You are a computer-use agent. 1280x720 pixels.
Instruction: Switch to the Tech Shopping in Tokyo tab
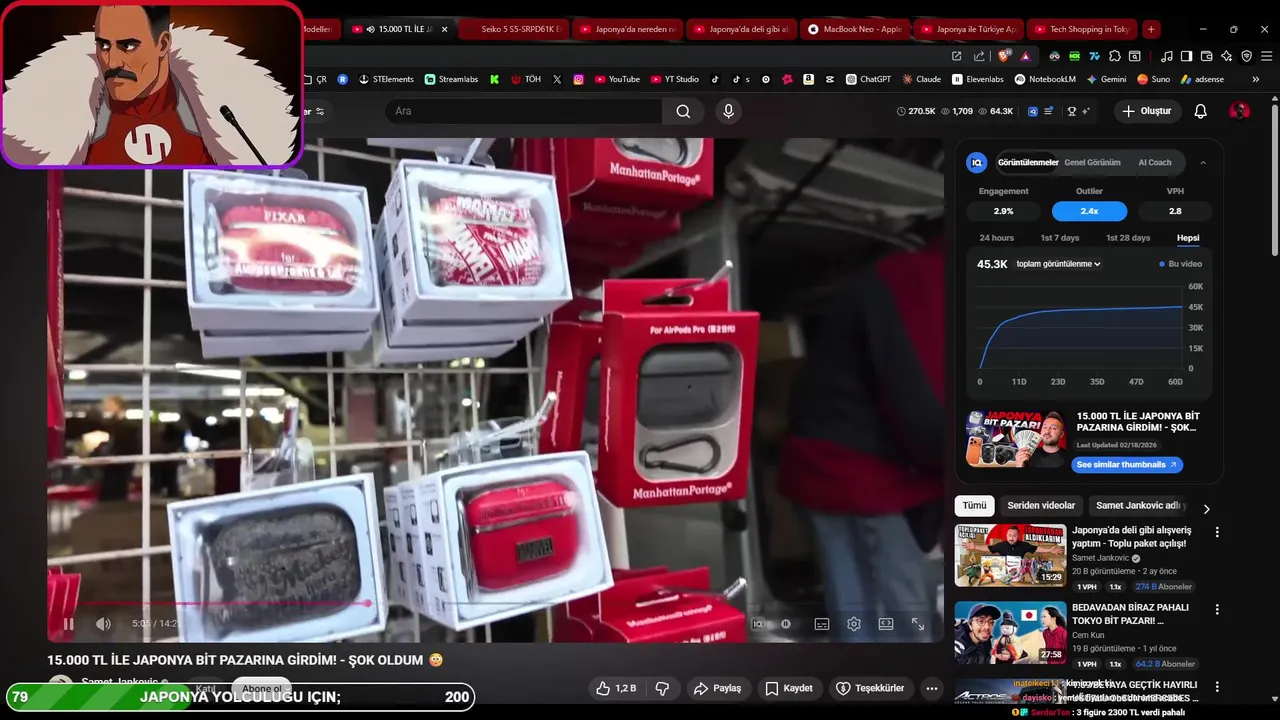pyautogui.click(x=1083, y=29)
